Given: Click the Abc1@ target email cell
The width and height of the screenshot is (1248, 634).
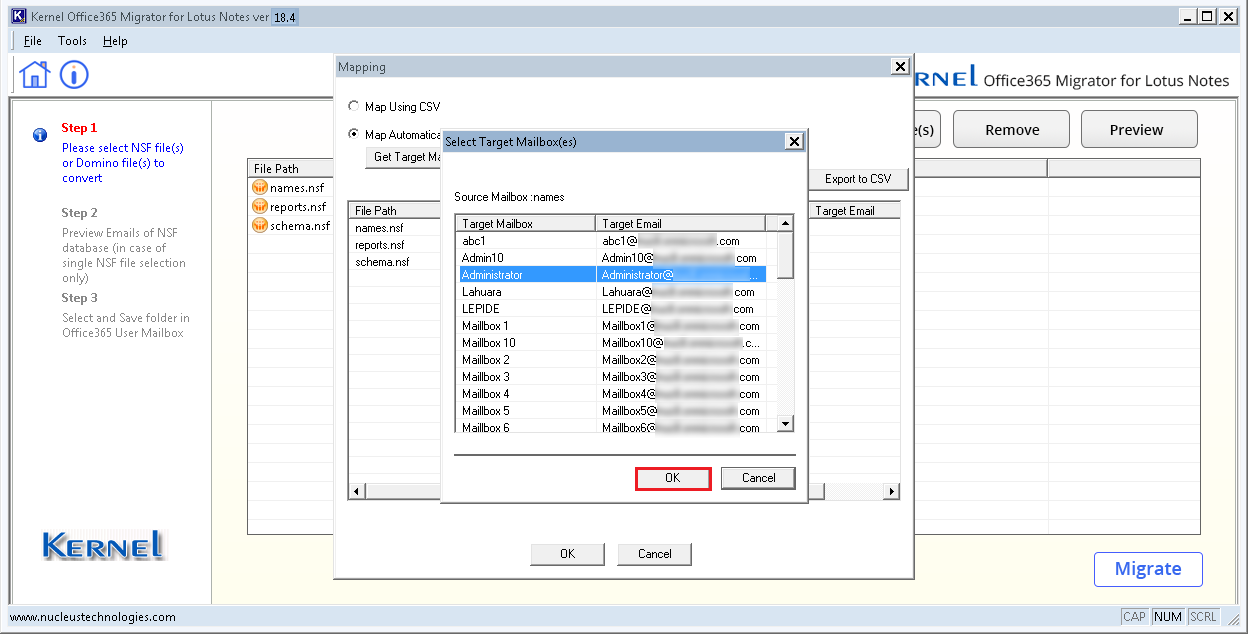Looking at the screenshot, I should coord(681,241).
